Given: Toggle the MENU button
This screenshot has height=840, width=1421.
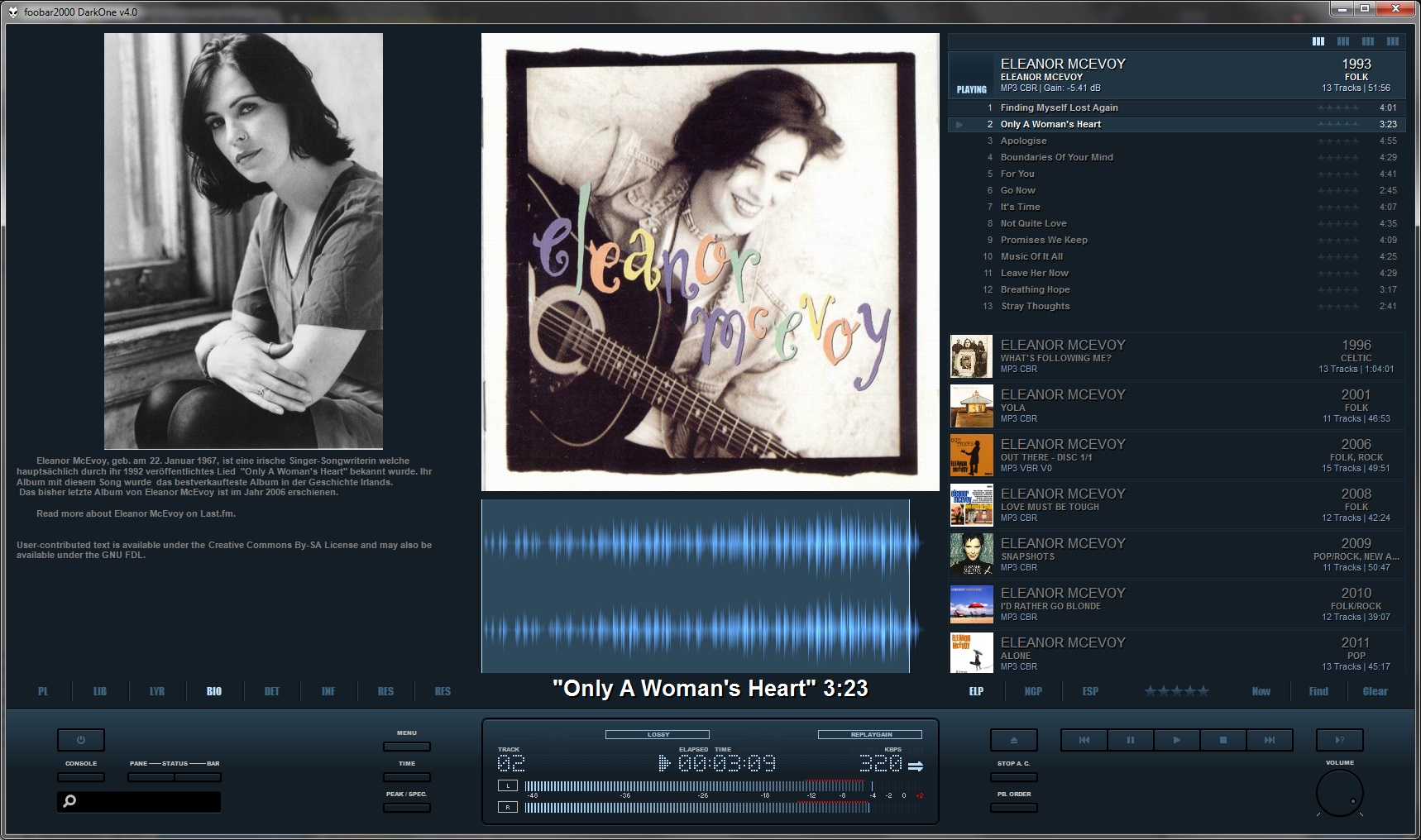Looking at the screenshot, I should [x=406, y=747].
